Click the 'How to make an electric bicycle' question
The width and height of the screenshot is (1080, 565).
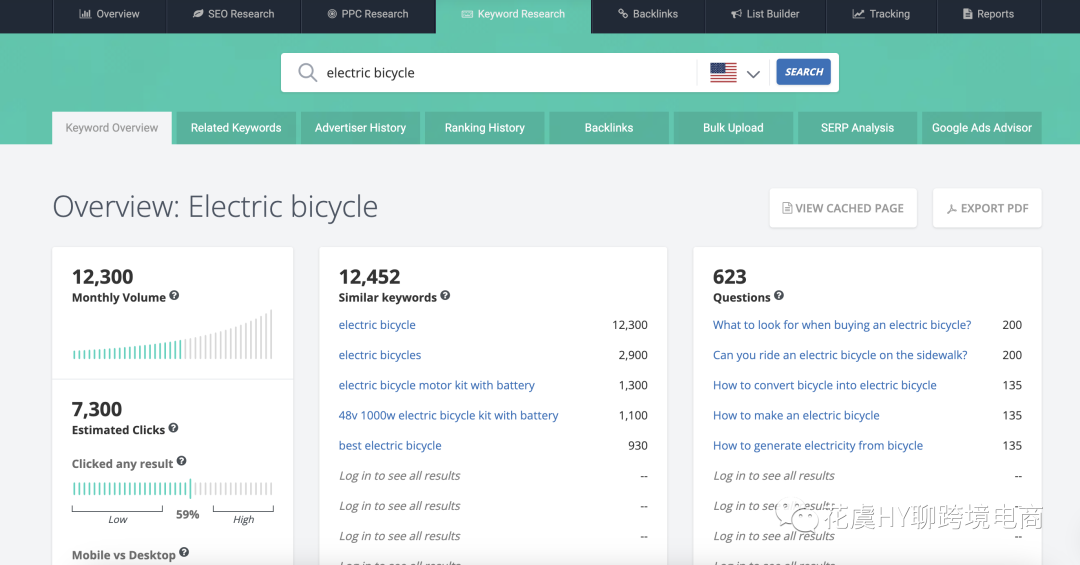tap(796, 416)
